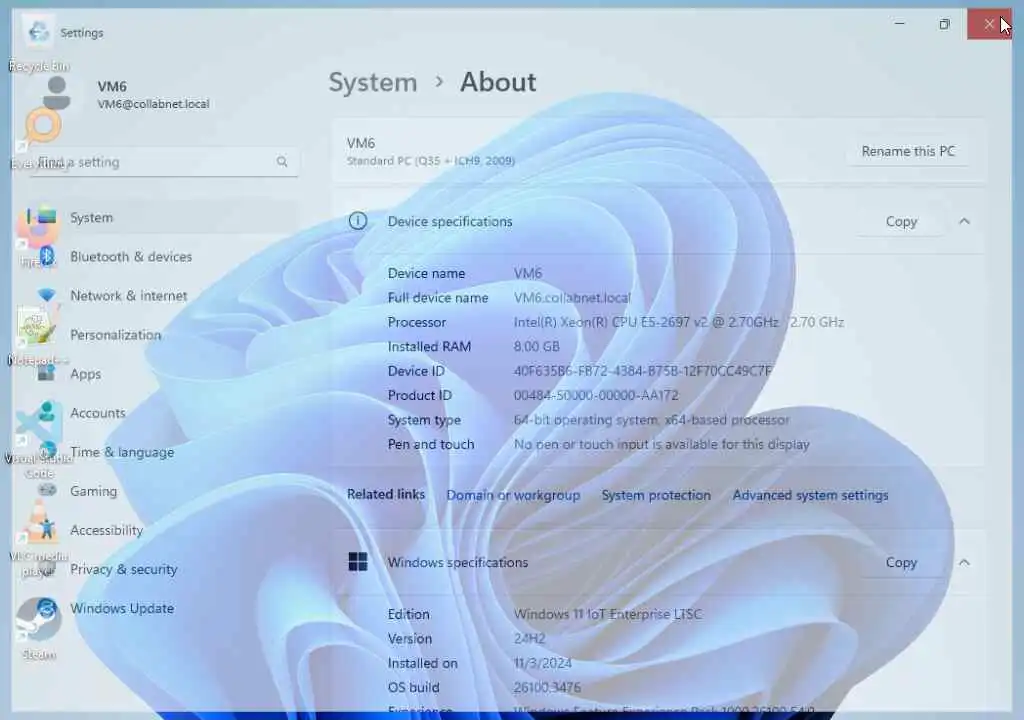Click the Product ID 00484-50000-00000-AA172
1024x720 pixels.
point(596,395)
